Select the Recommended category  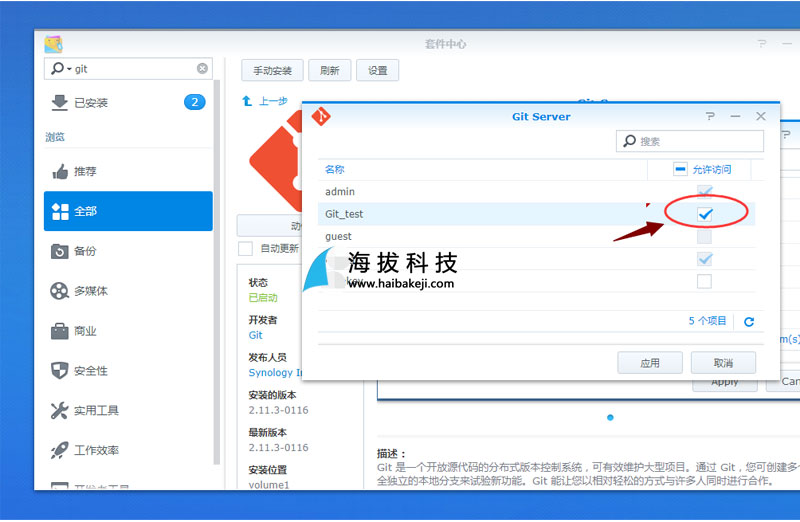coord(128,171)
